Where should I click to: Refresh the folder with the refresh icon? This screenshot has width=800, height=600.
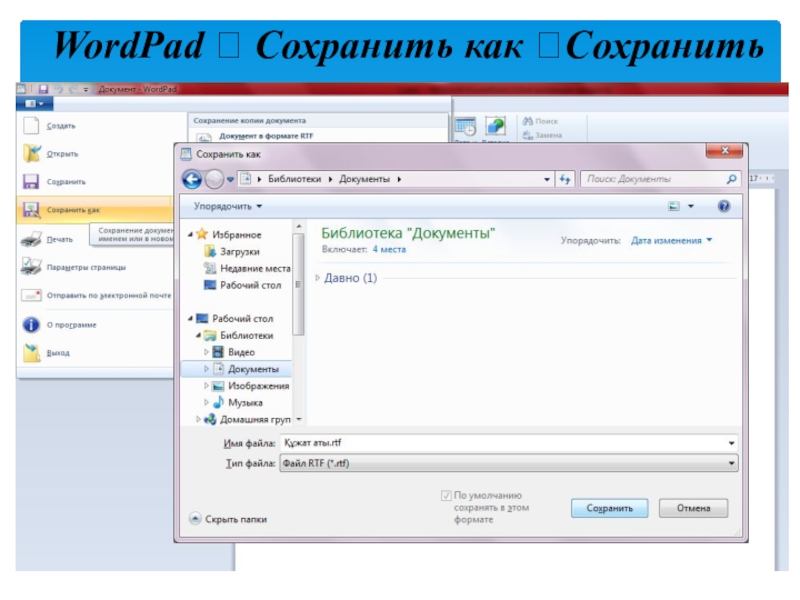pyautogui.click(x=565, y=179)
